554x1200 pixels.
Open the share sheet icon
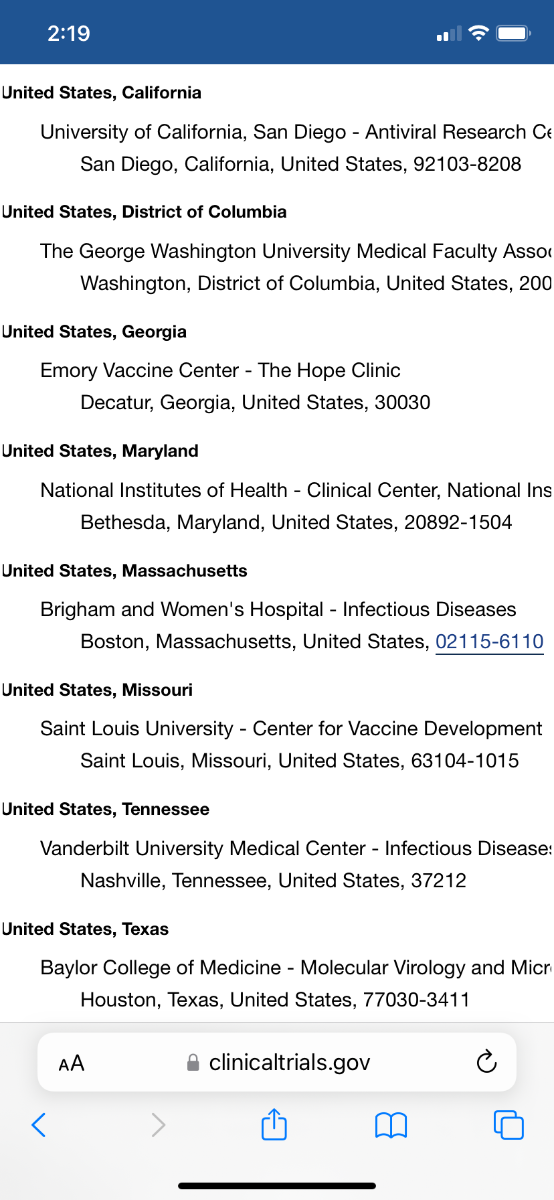click(x=274, y=1124)
